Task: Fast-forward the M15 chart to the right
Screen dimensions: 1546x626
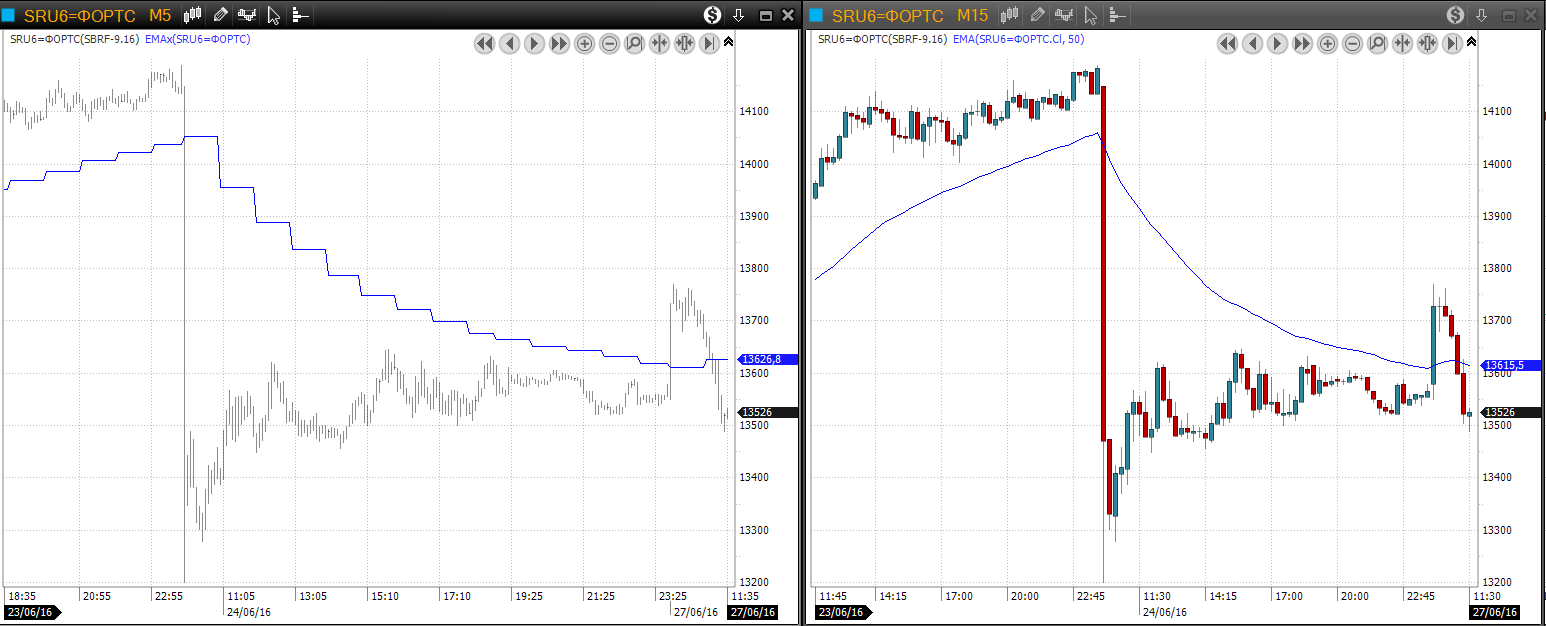Action: (x=1302, y=44)
